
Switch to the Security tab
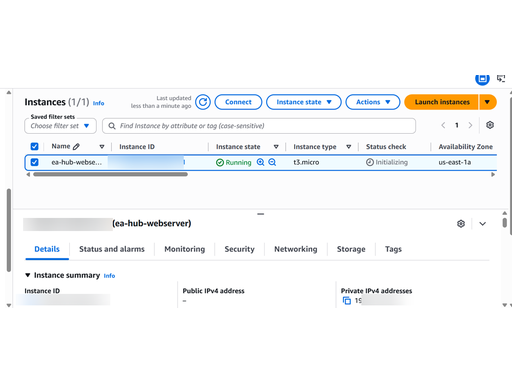[x=239, y=249]
